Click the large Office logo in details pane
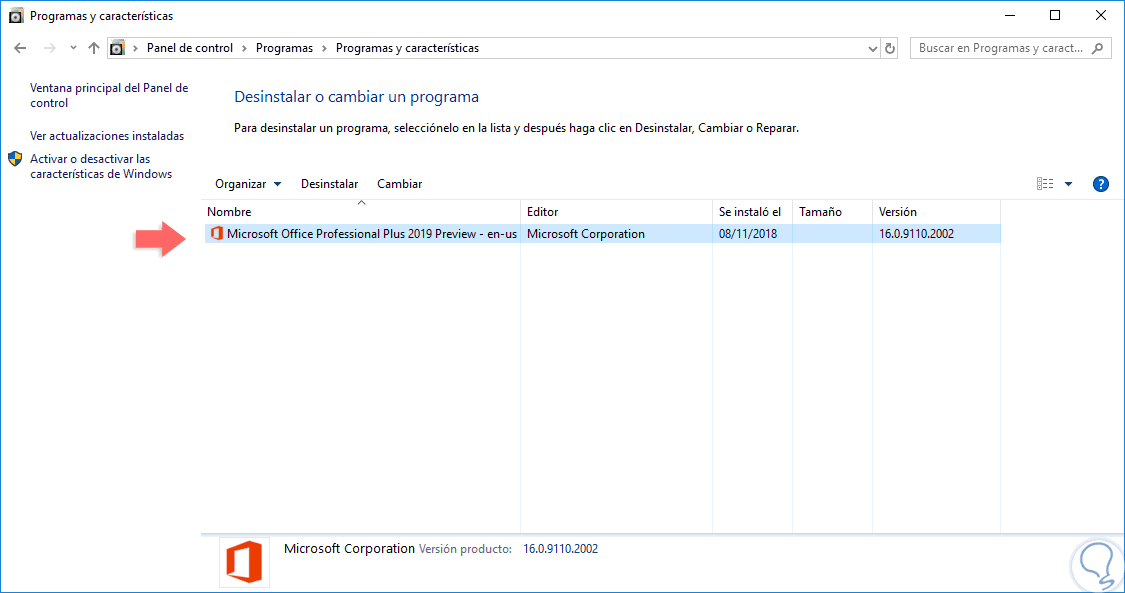This screenshot has height=593, width=1125. 244,562
